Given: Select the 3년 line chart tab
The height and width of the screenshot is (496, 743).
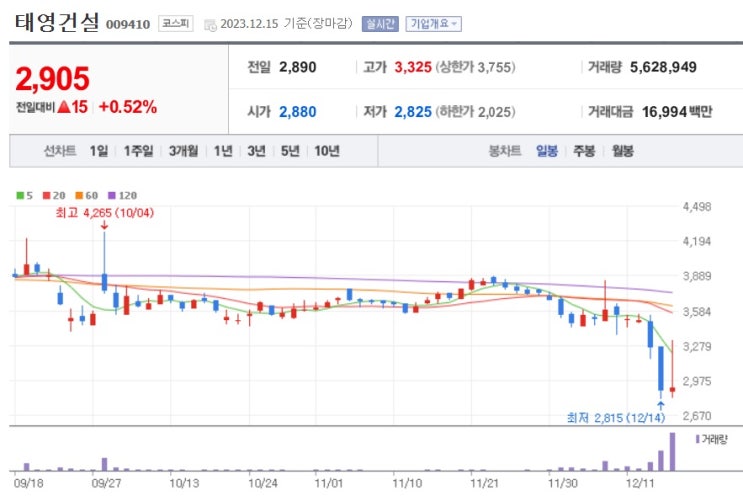Looking at the screenshot, I should click(256, 151).
